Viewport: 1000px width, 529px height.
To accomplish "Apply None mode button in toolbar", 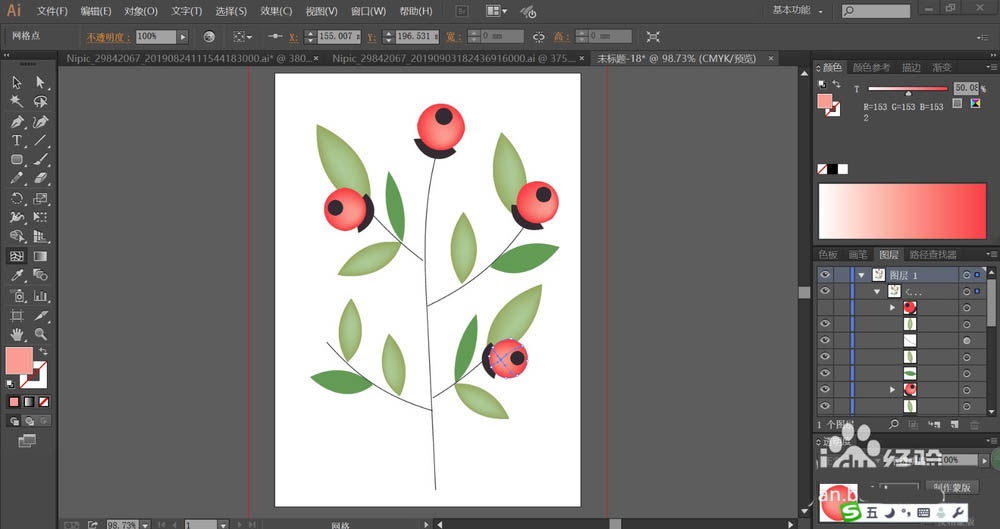I will pos(43,402).
